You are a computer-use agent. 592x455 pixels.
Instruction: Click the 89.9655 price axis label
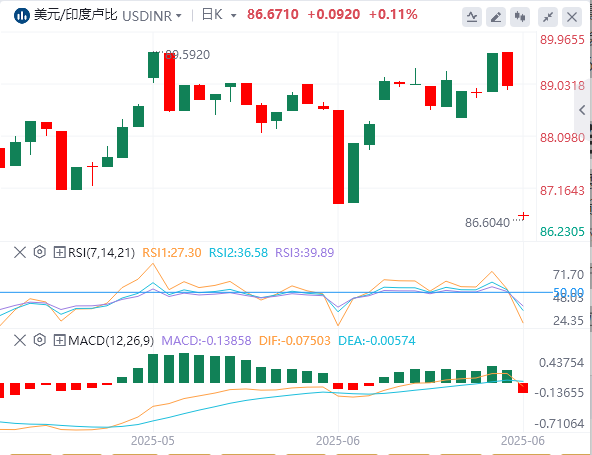tap(562, 40)
